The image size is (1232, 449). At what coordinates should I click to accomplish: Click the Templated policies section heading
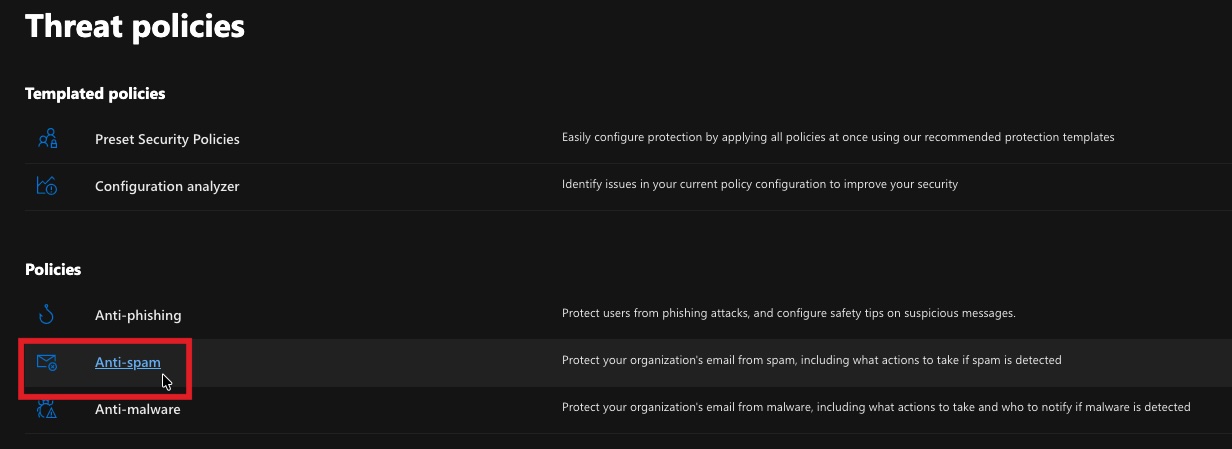[x=95, y=93]
